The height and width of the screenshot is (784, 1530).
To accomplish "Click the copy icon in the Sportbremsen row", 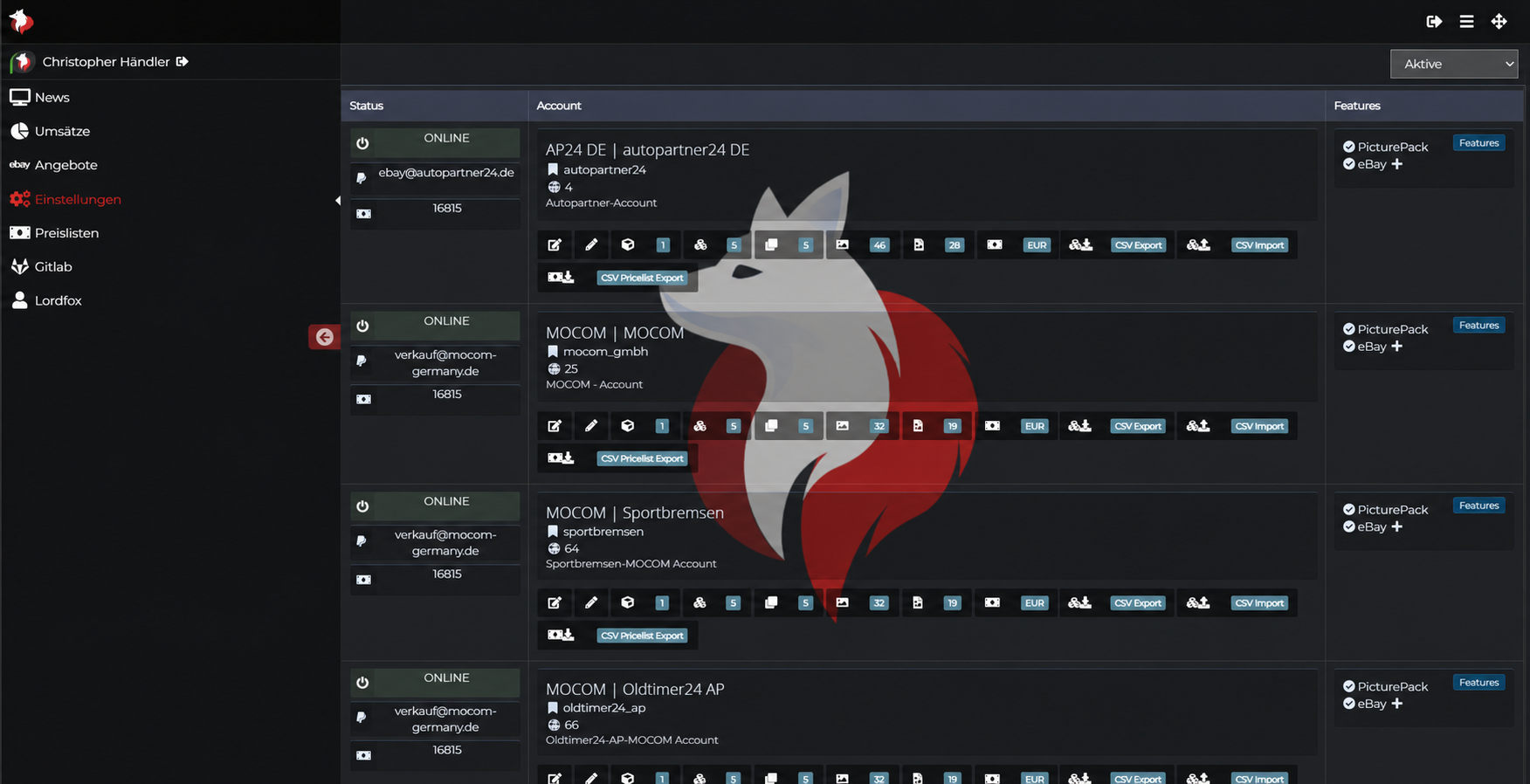I will (771, 603).
